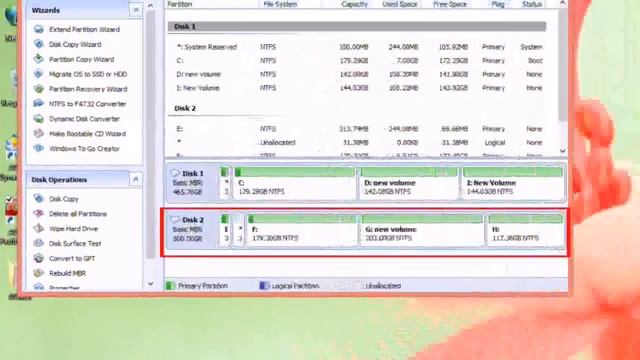The width and height of the screenshot is (640, 360).
Task: Click the Disk 1 drive icon in disk map
Action: pyautogui.click(x=175, y=173)
